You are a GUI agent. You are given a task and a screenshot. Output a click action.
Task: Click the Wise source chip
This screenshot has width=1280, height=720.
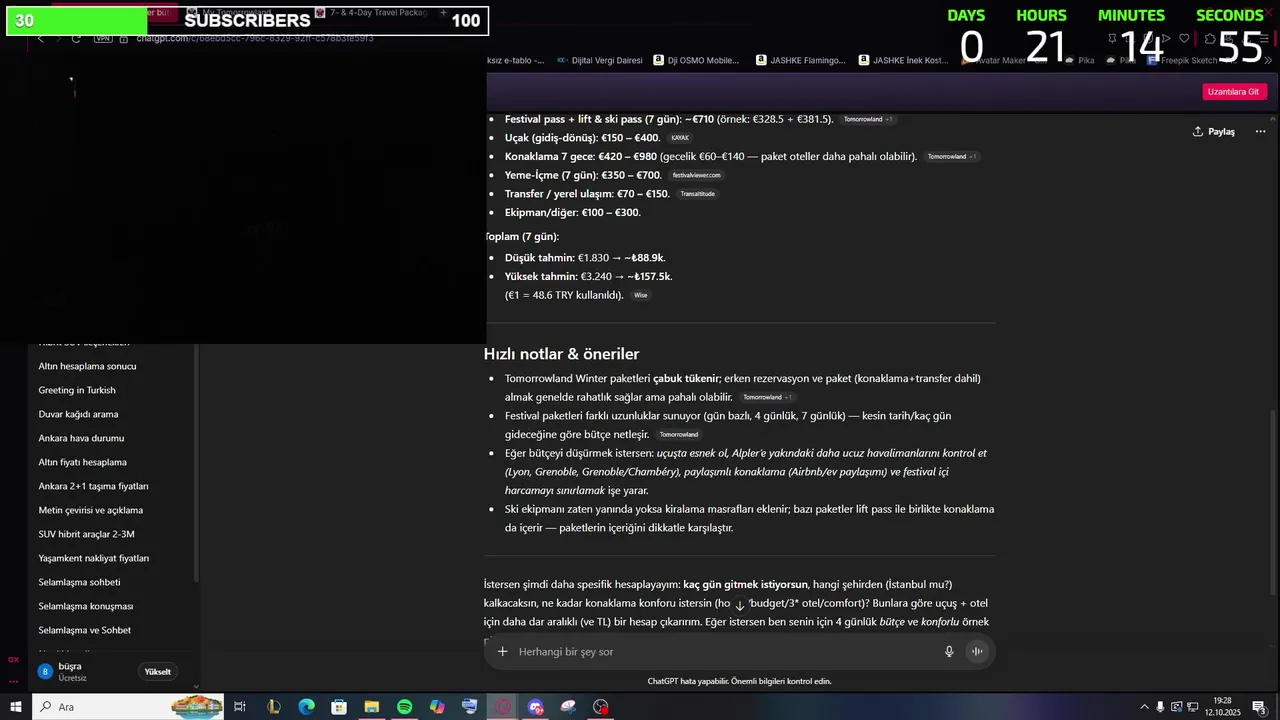pos(640,295)
